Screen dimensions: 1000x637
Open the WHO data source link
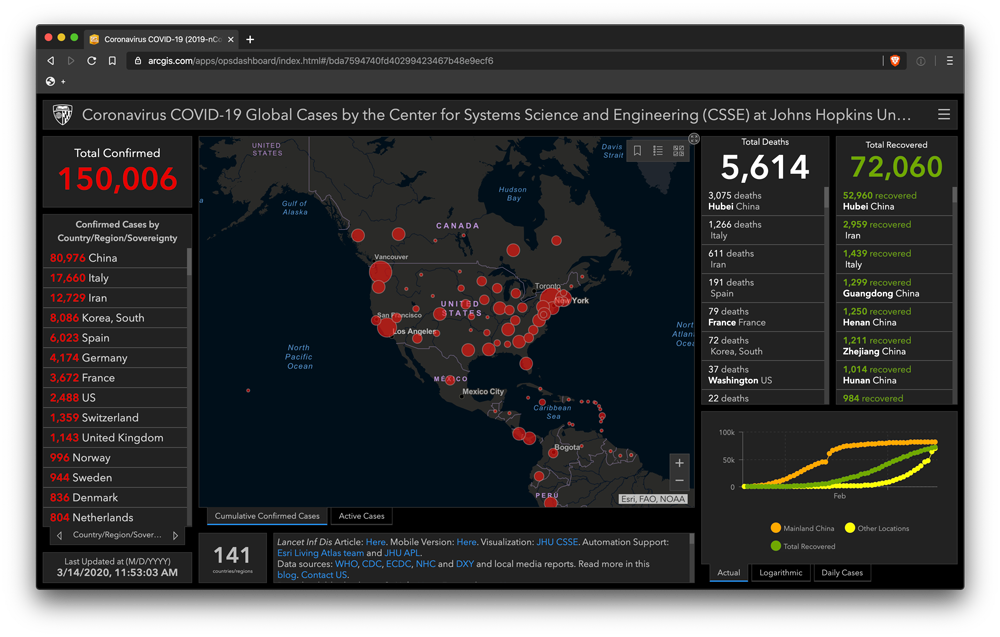pos(346,564)
